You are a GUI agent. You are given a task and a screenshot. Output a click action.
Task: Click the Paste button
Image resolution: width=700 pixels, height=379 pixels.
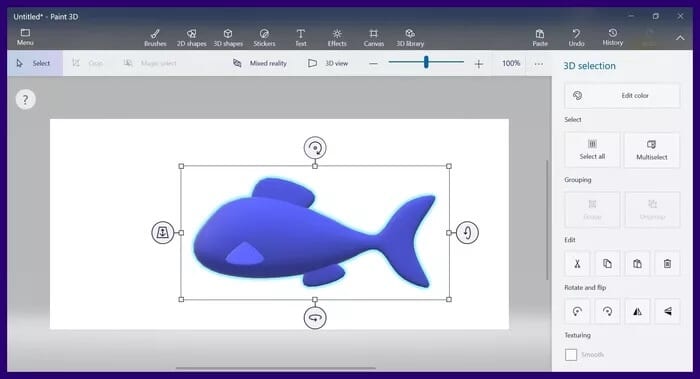click(x=540, y=37)
